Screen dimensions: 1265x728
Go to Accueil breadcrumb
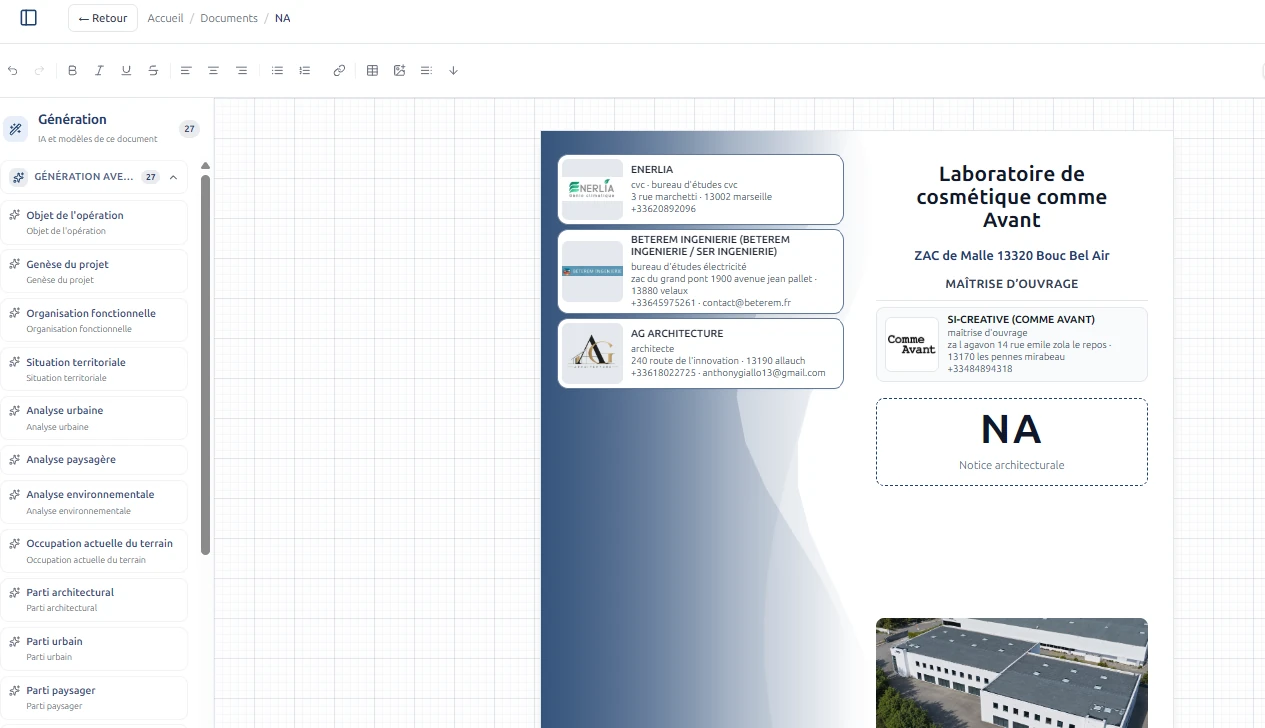click(165, 18)
